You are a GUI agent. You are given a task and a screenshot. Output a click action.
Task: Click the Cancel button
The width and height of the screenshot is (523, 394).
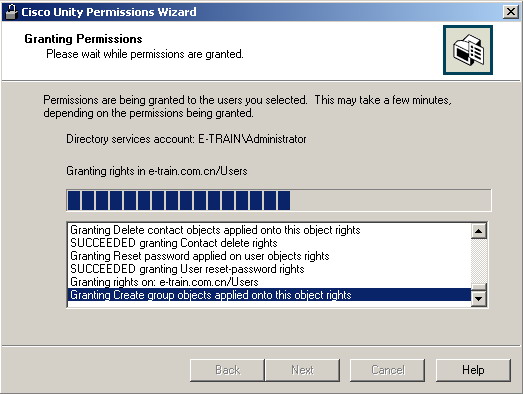pyautogui.click(x=388, y=370)
